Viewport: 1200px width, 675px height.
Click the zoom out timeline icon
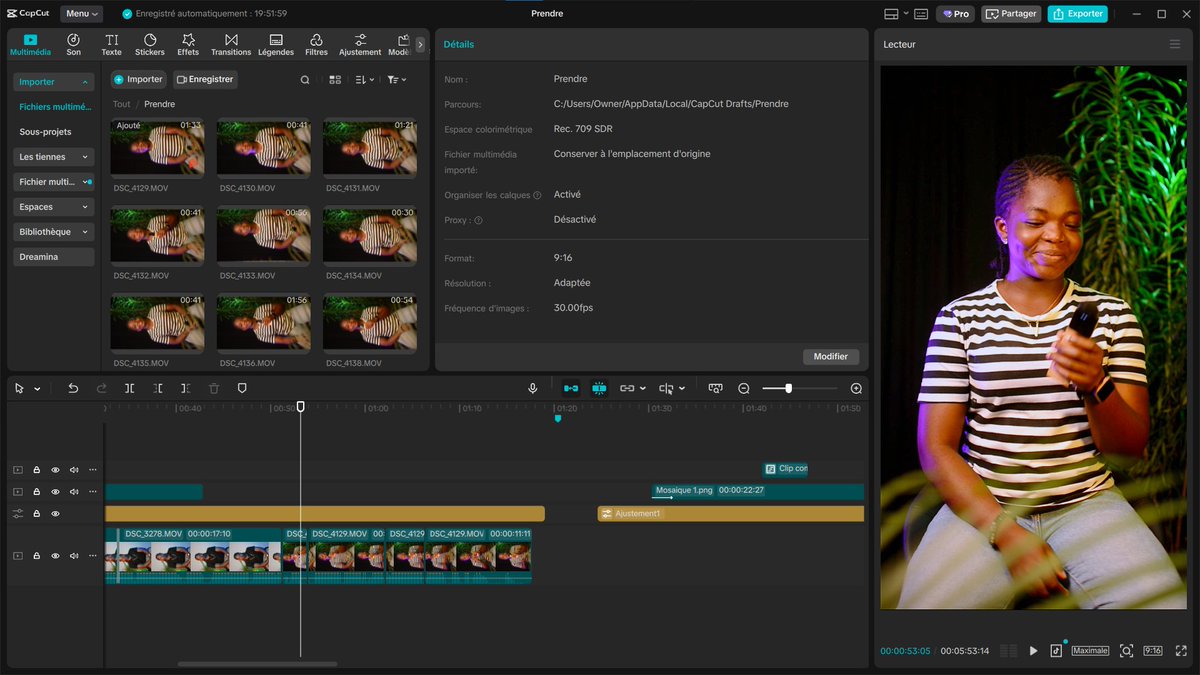(x=744, y=388)
